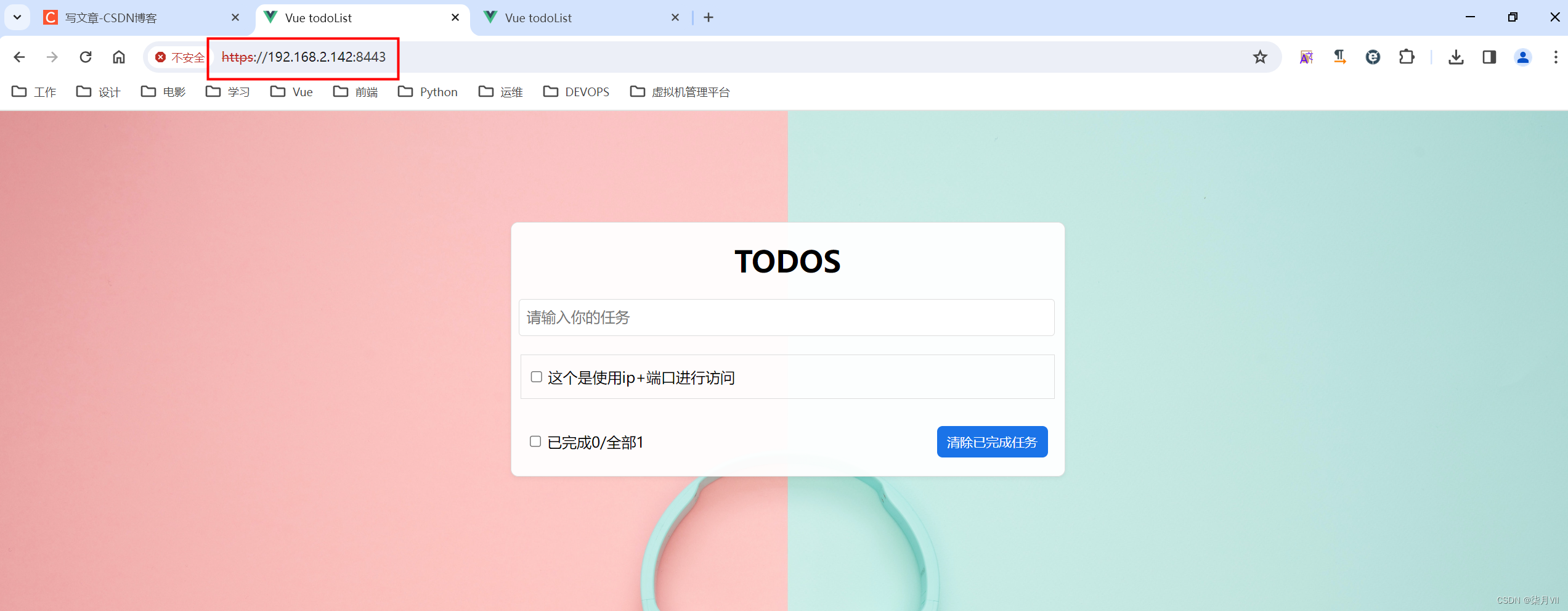1568x611 pixels.
Task: Toggle the 已完成0/全部1 select-all checkbox
Action: tap(535, 441)
